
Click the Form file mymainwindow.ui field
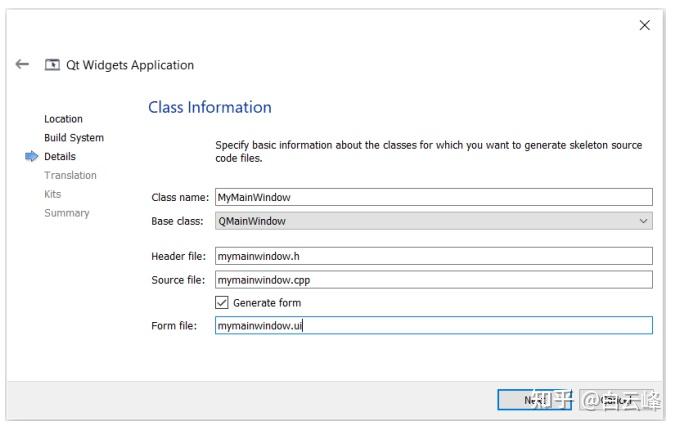tap(433, 326)
